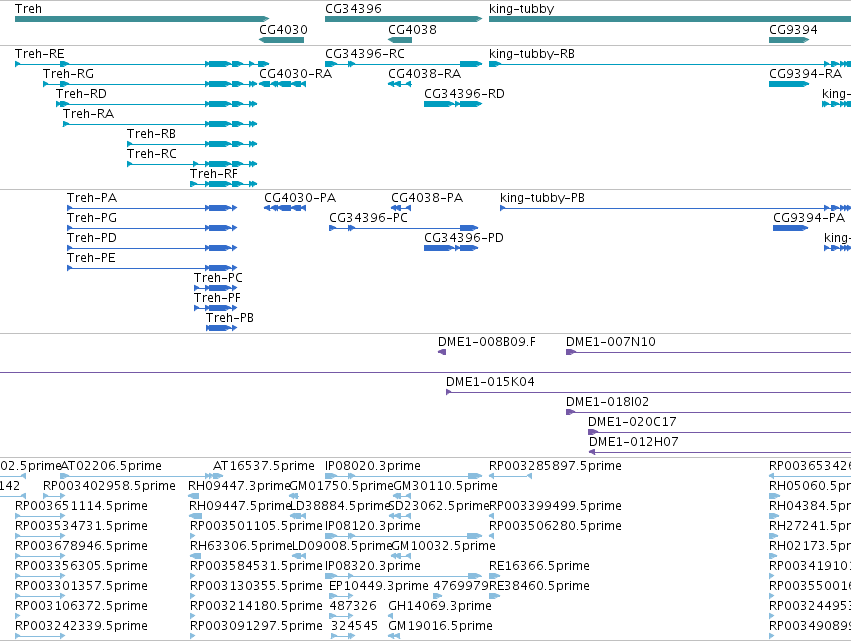
Task: Select protein Treh-PC
Action: click(x=215, y=288)
